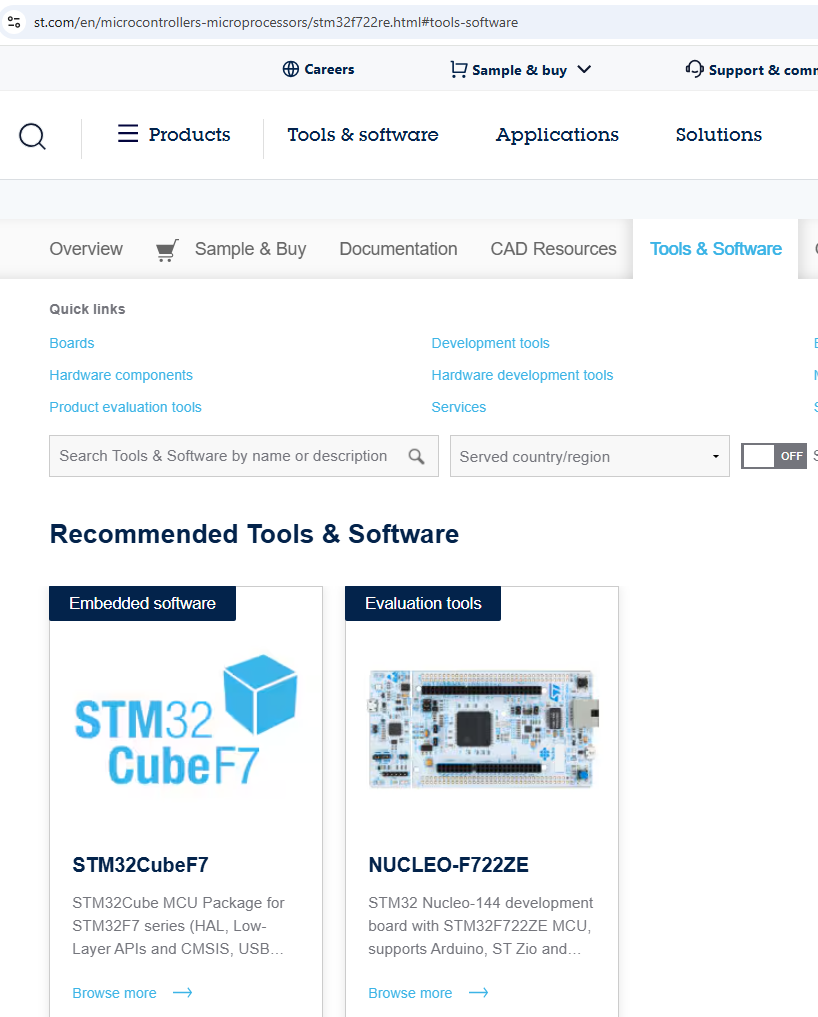
Task: Open the Served country/region dropdown
Action: 716,456
